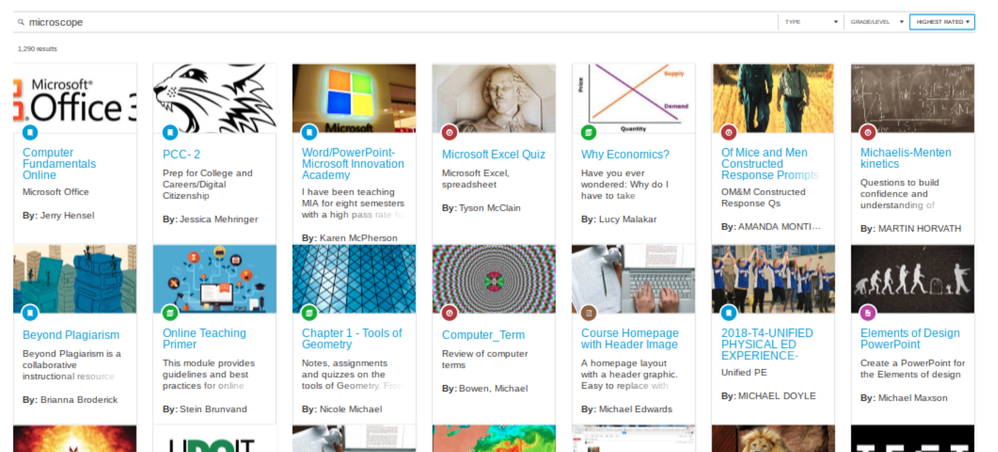Click the psychedelic spiral pattern thumbnail

493,279
